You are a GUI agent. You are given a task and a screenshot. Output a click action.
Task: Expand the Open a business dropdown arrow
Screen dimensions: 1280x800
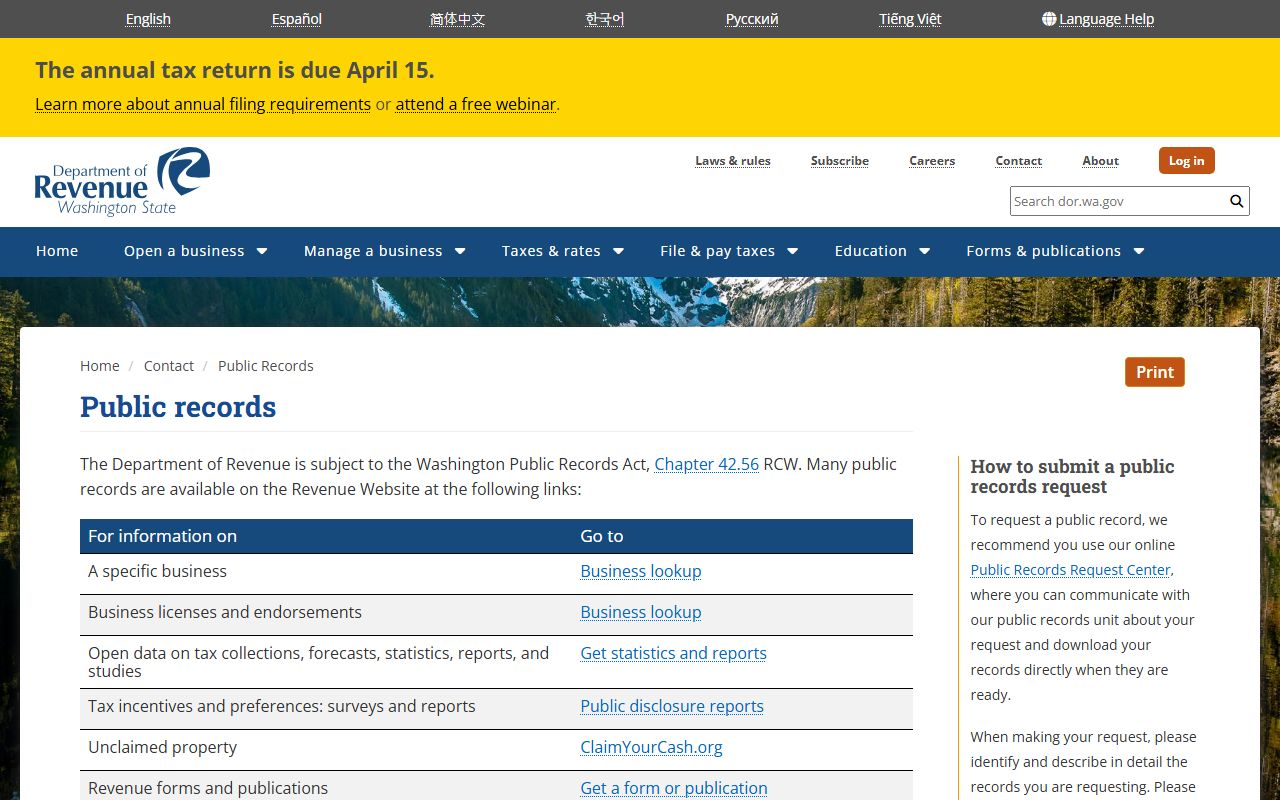coord(262,251)
